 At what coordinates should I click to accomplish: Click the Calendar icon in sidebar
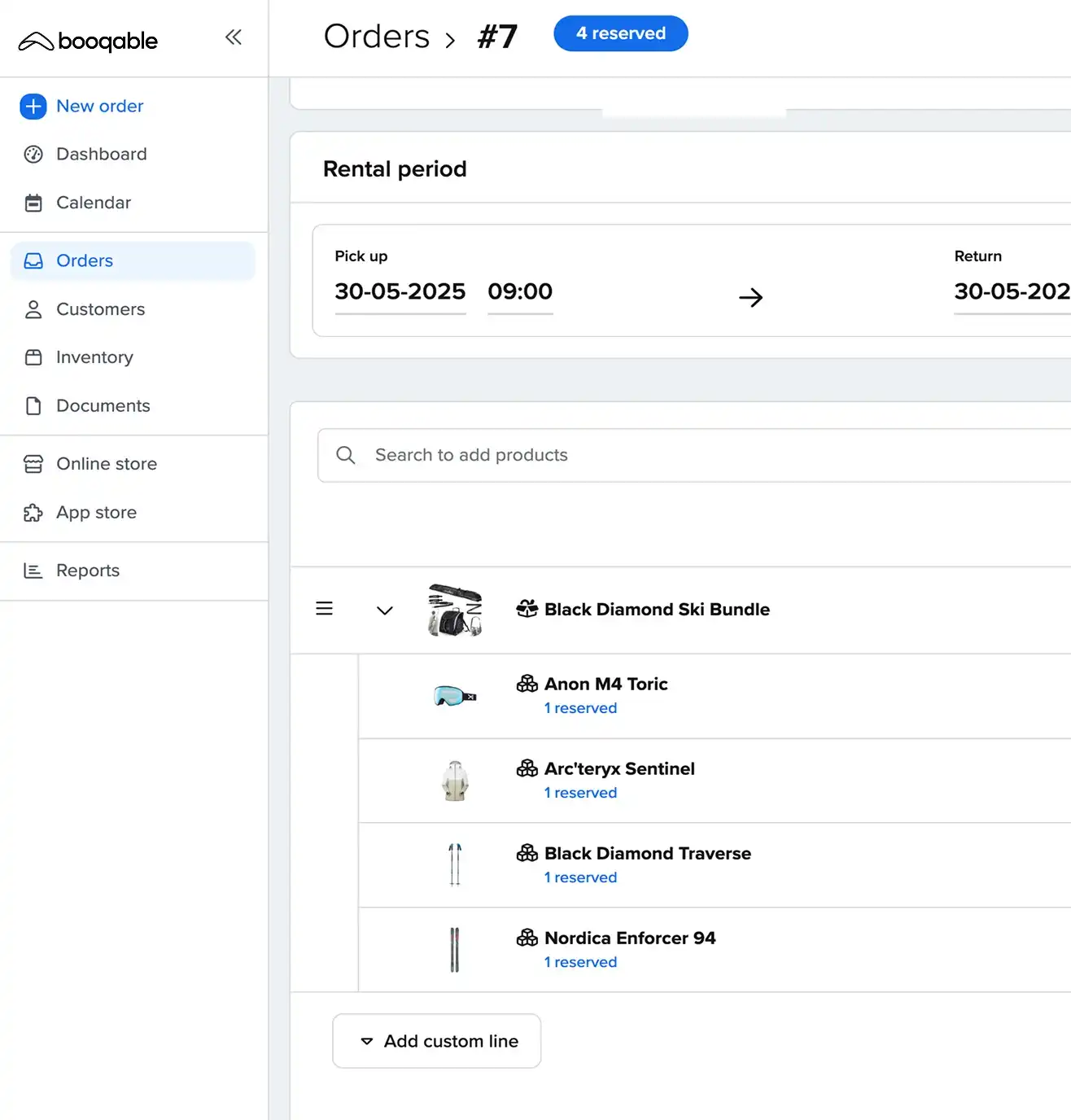point(33,203)
